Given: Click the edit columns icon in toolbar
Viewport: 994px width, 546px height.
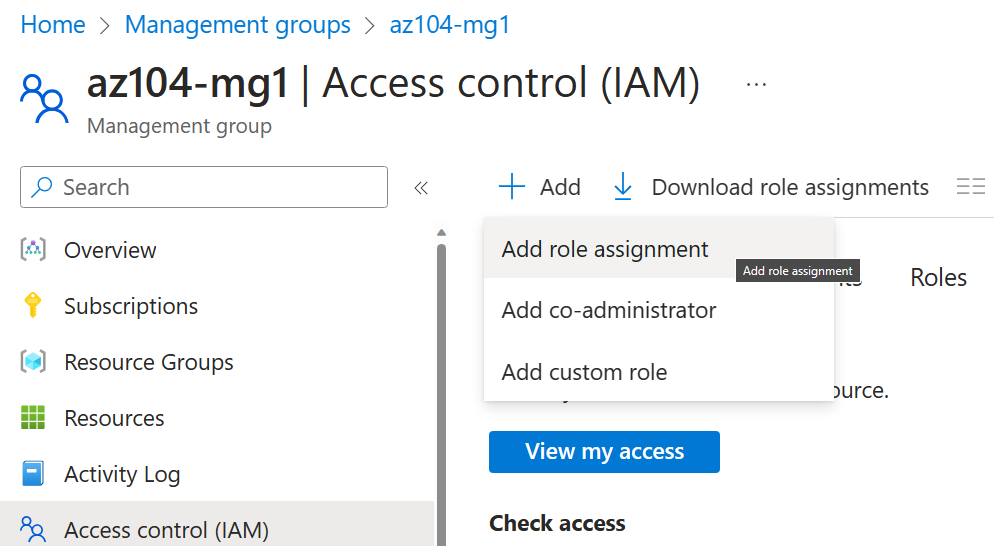Looking at the screenshot, I should pyautogui.click(x=970, y=187).
